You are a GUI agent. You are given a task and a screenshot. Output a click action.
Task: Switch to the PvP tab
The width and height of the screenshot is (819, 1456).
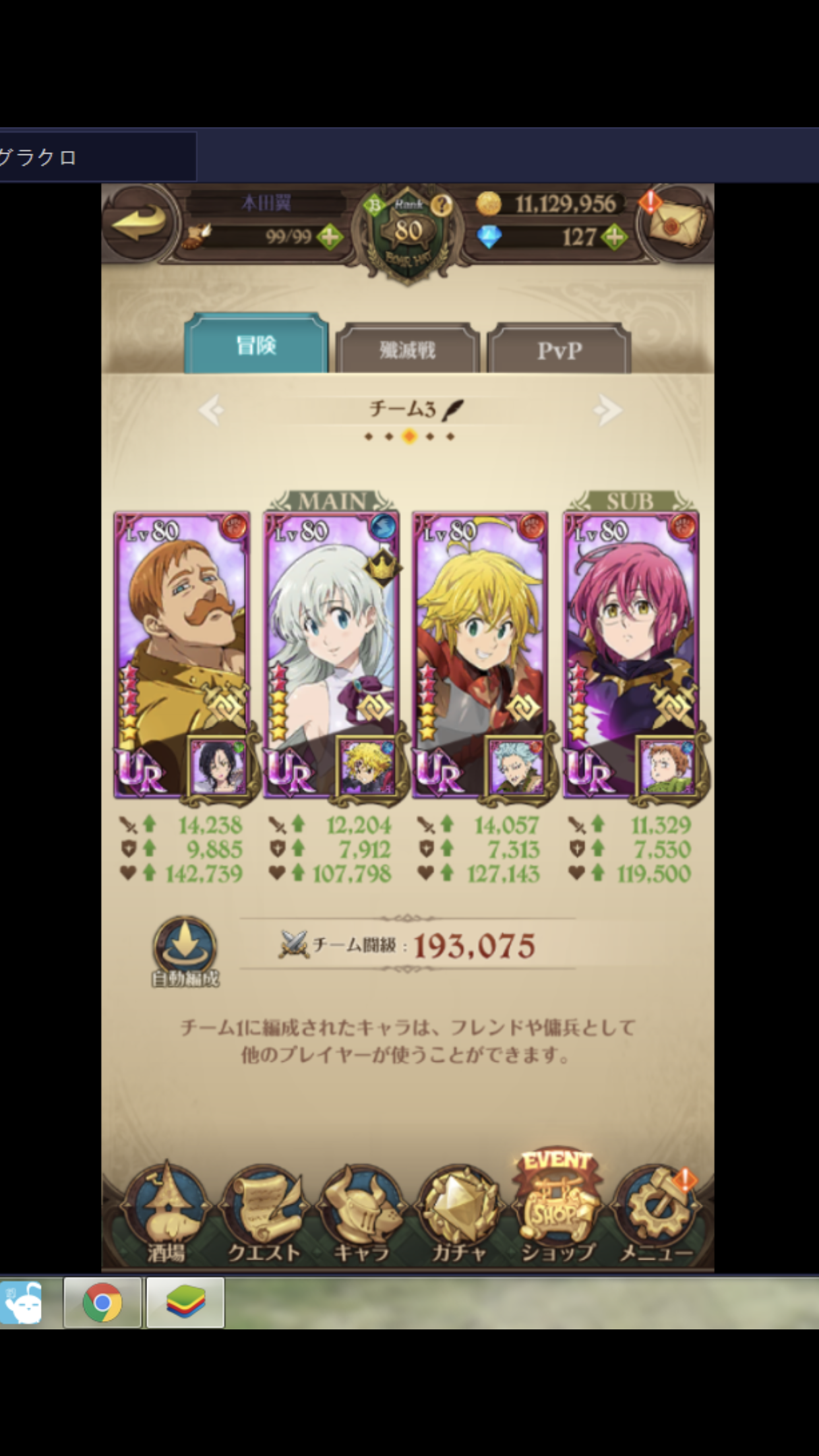click(x=559, y=349)
